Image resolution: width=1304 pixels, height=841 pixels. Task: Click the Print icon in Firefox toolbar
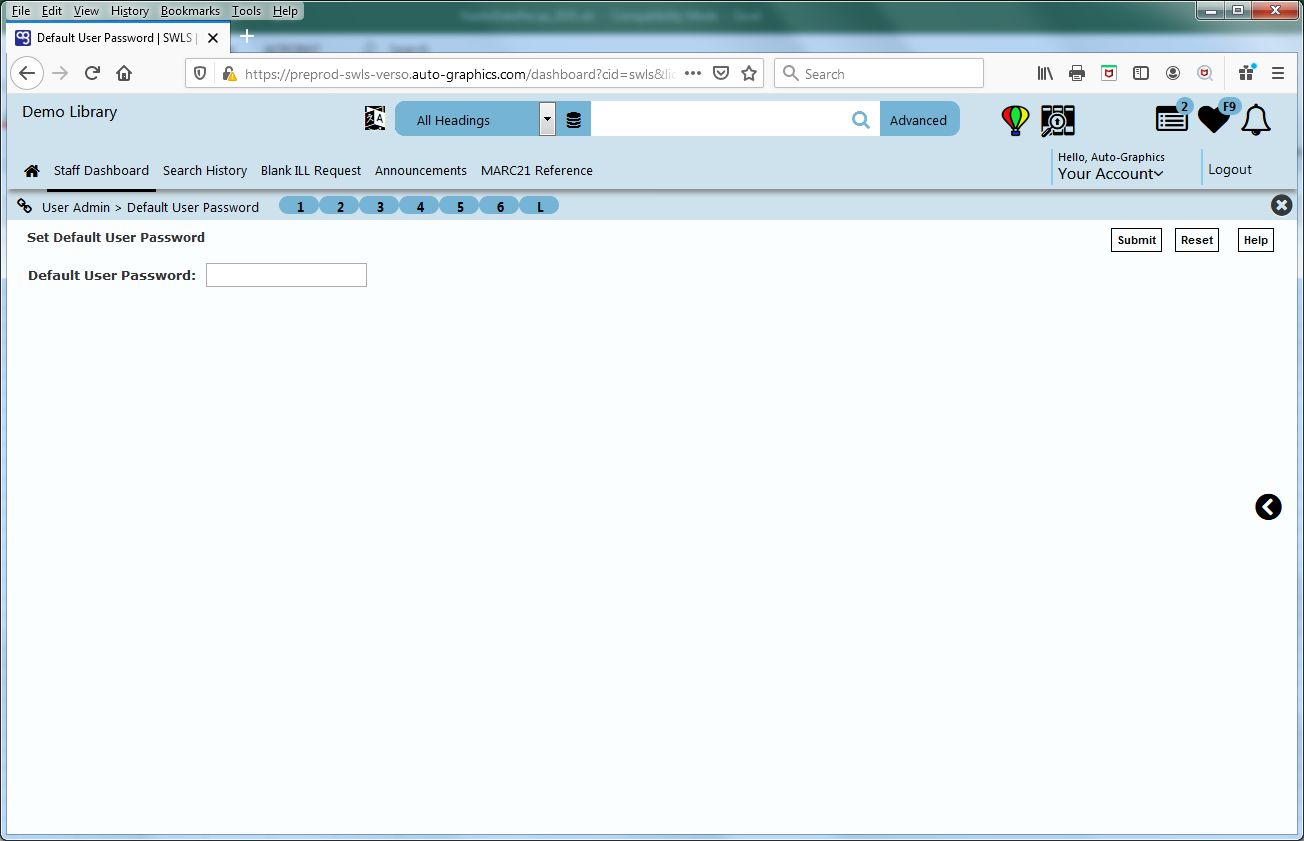(x=1077, y=73)
